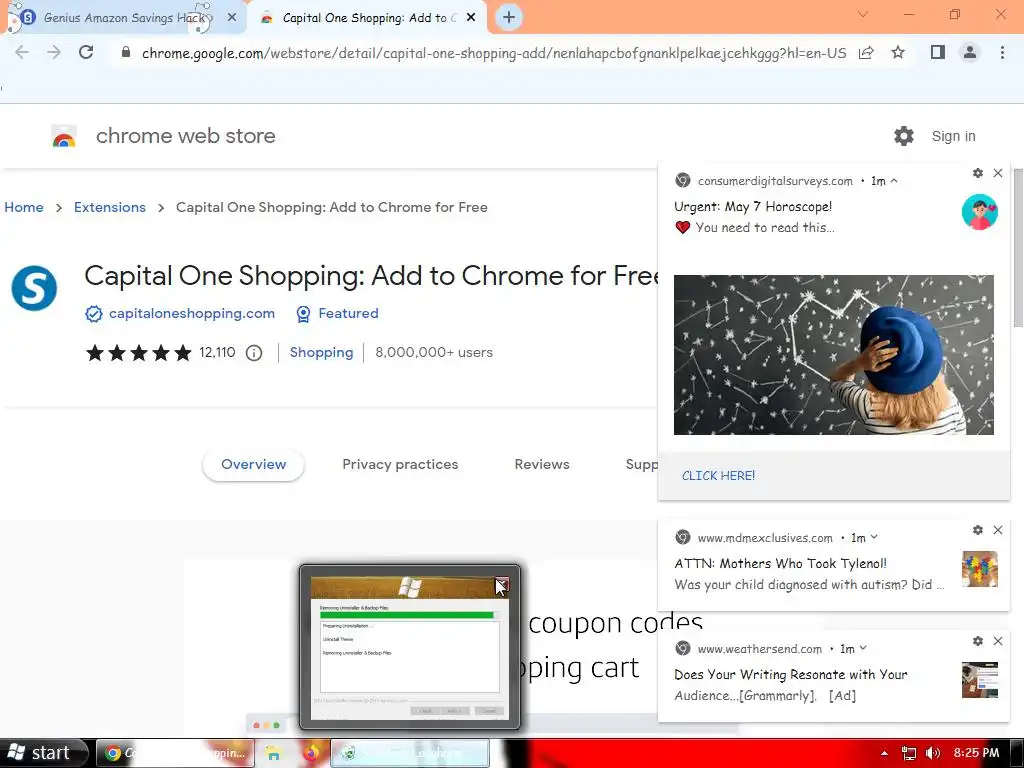The width and height of the screenshot is (1024, 768).
Task: Open the Shopping category link
Action: coord(321,352)
